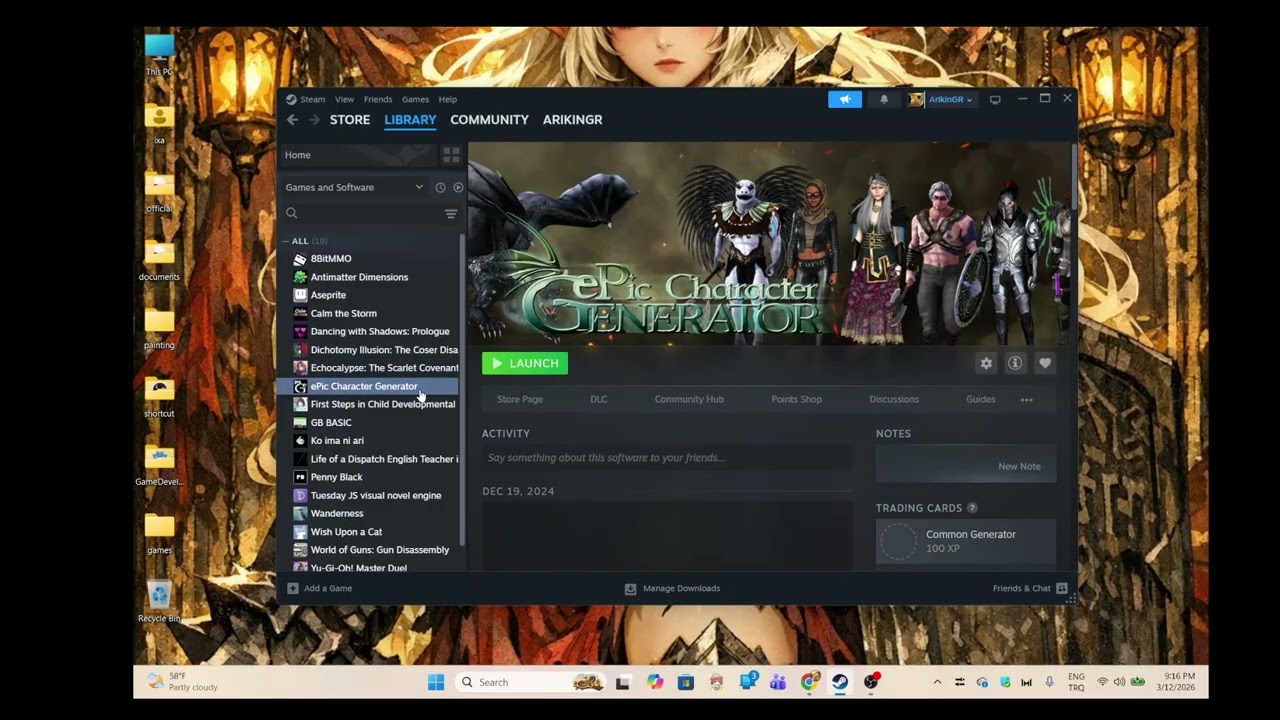1280x720 pixels.
Task: Click the library Home button
Action: [x=358, y=155]
